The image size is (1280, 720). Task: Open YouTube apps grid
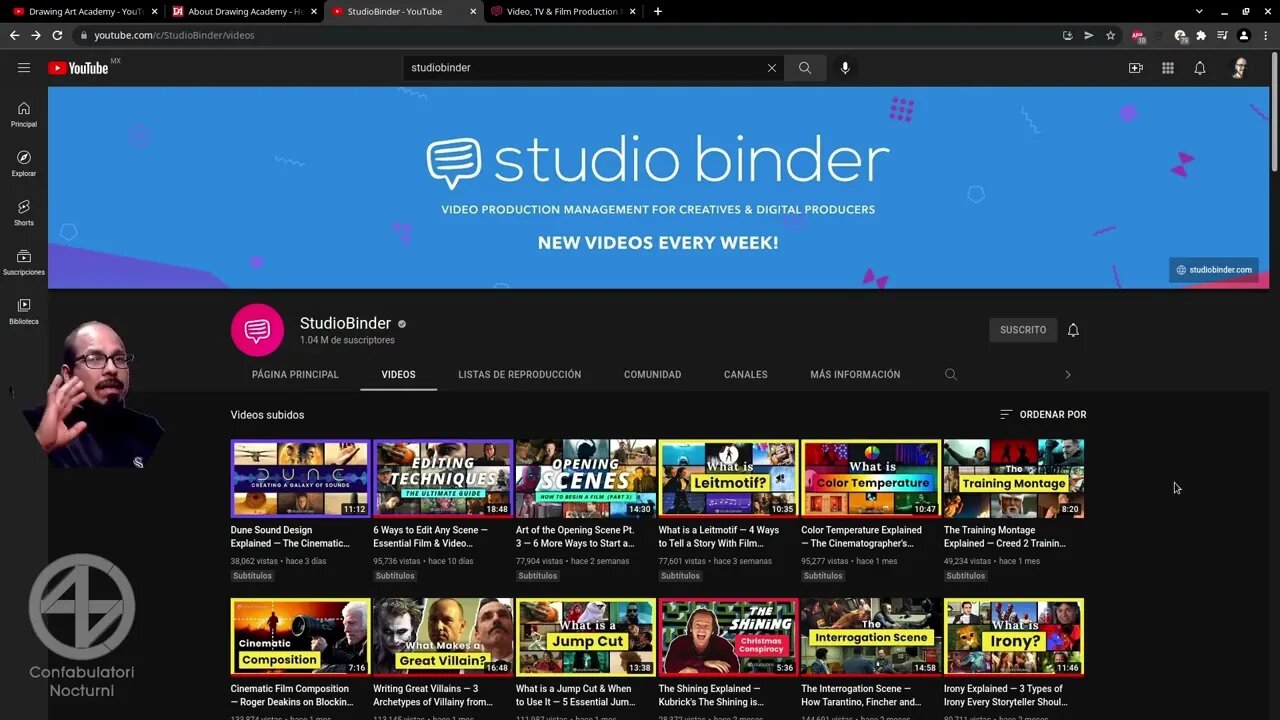(1167, 68)
